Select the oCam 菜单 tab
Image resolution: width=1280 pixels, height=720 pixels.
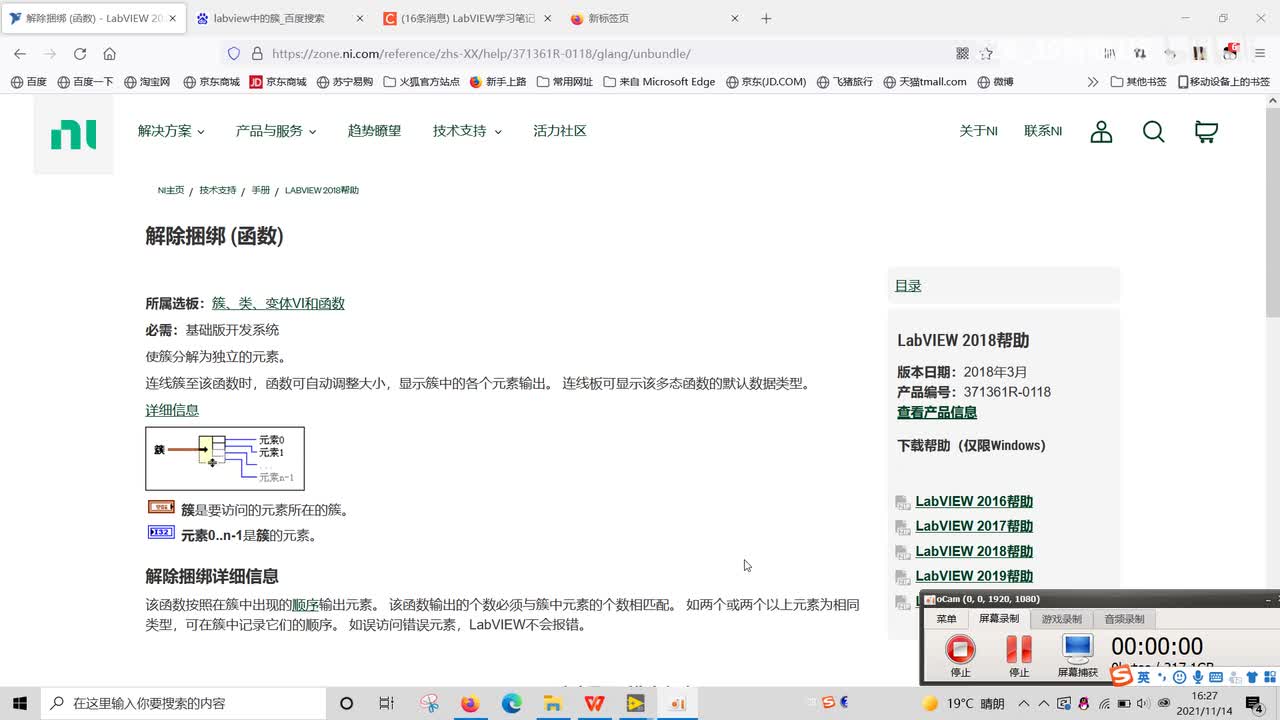pos(946,619)
